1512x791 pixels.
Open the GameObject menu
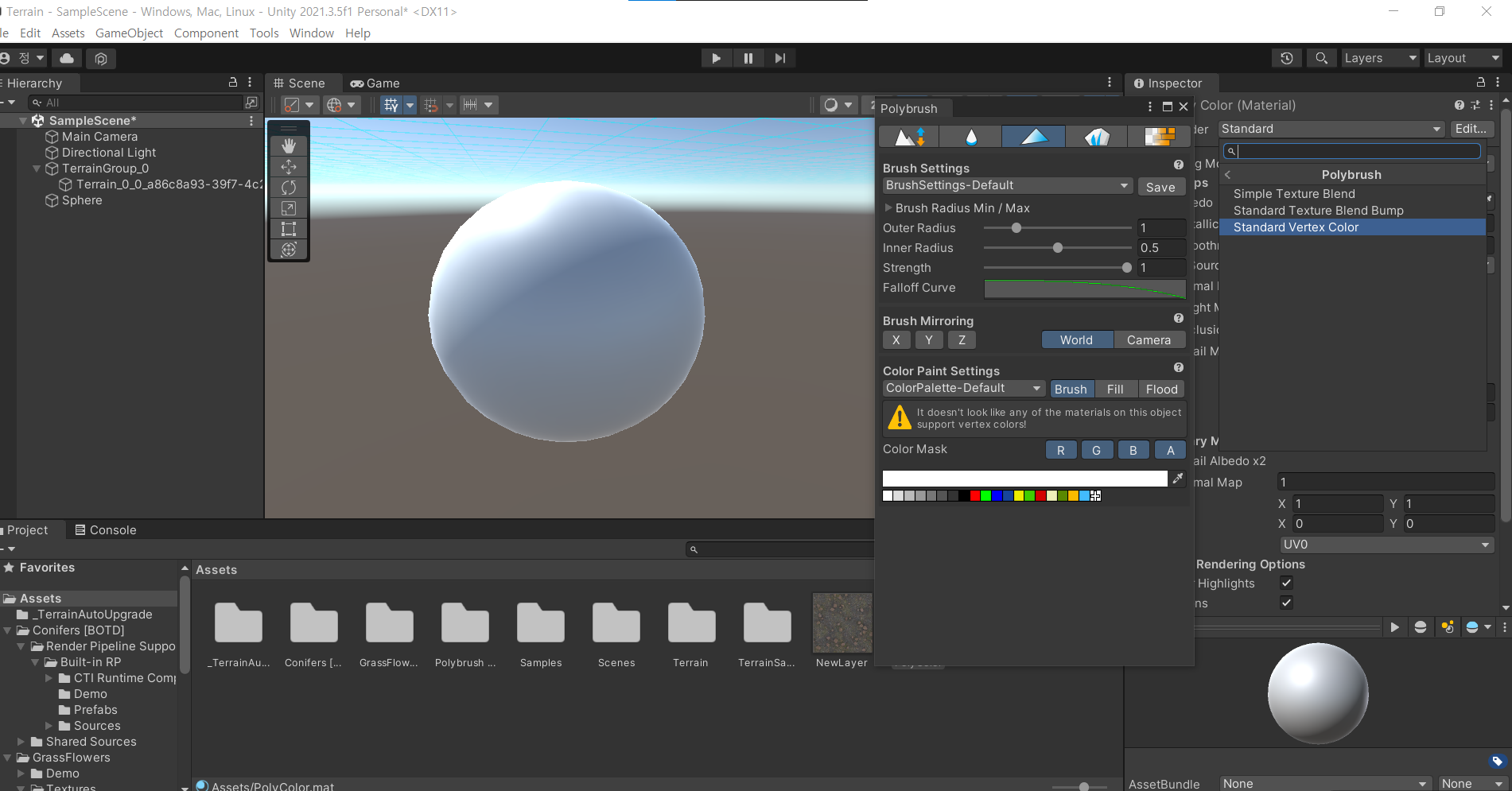(x=129, y=33)
